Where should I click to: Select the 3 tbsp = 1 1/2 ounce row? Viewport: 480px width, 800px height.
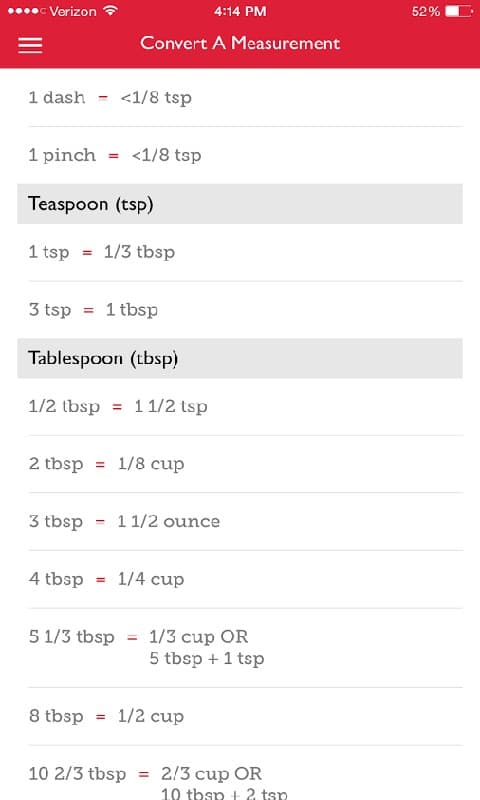coord(245,521)
